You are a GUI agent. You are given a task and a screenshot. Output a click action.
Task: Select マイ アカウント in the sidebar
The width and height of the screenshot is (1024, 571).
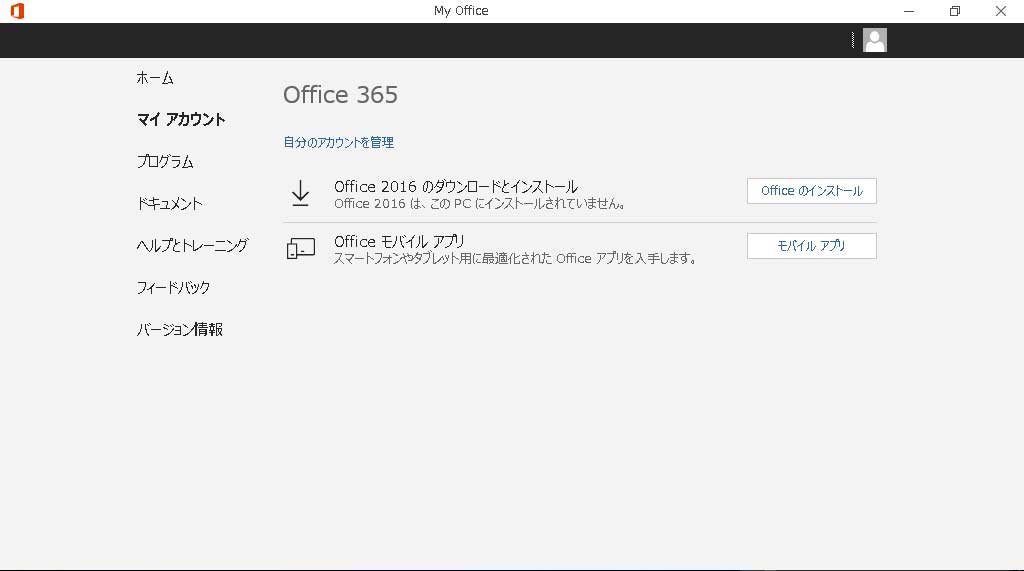point(181,120)
